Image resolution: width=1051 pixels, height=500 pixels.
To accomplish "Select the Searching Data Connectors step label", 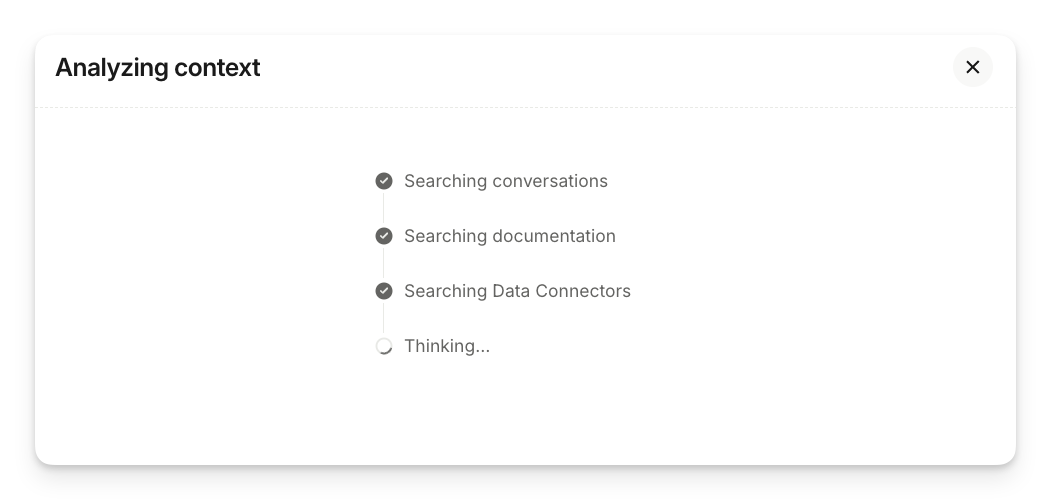I will [x=517, y=291].
